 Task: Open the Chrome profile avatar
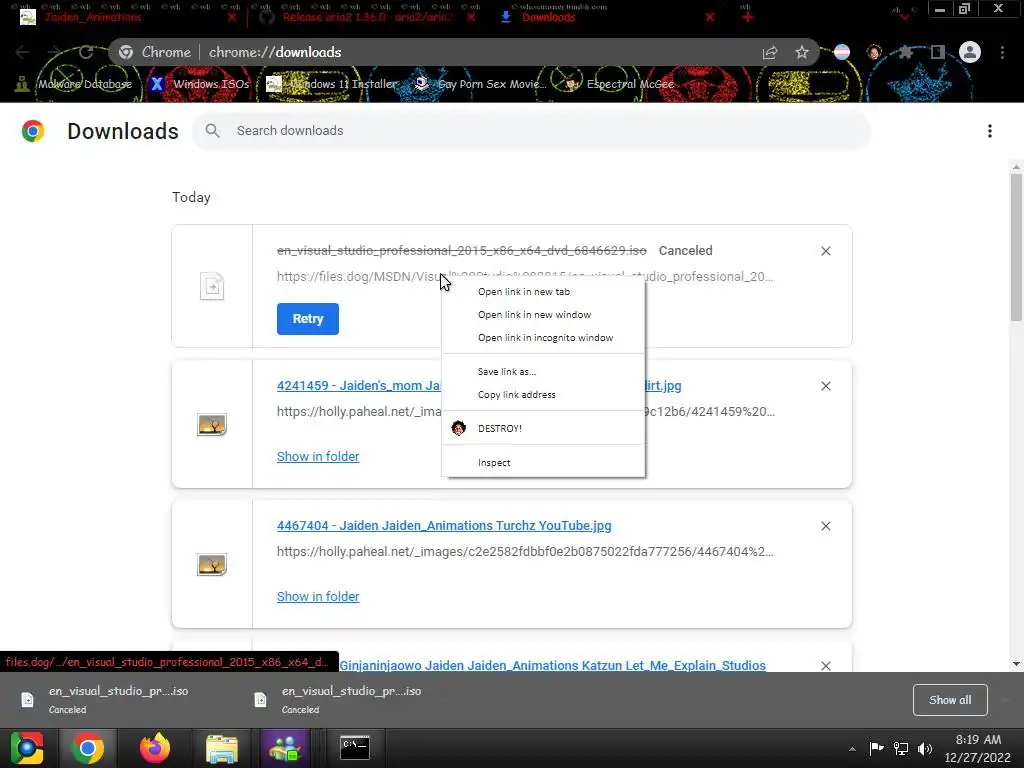tap(970, 52)
